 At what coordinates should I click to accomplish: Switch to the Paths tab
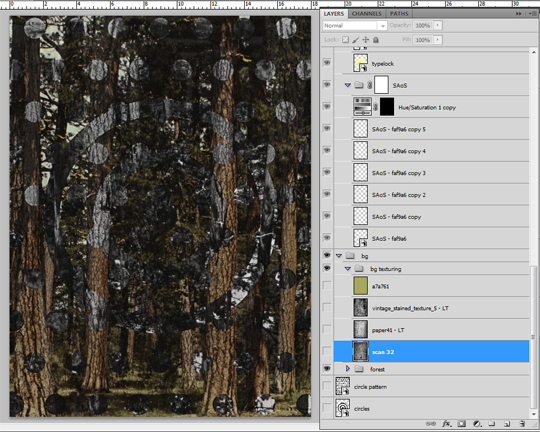pos(399,14)
